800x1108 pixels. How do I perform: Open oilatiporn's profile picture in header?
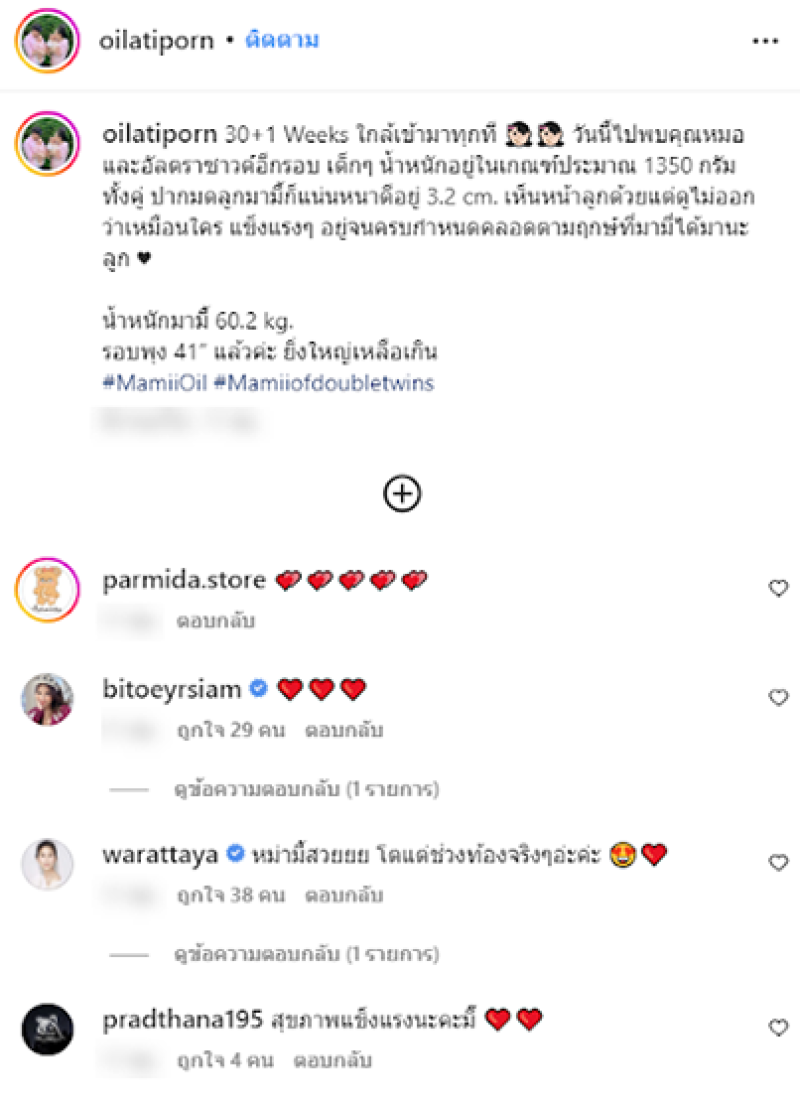(47, 41)
